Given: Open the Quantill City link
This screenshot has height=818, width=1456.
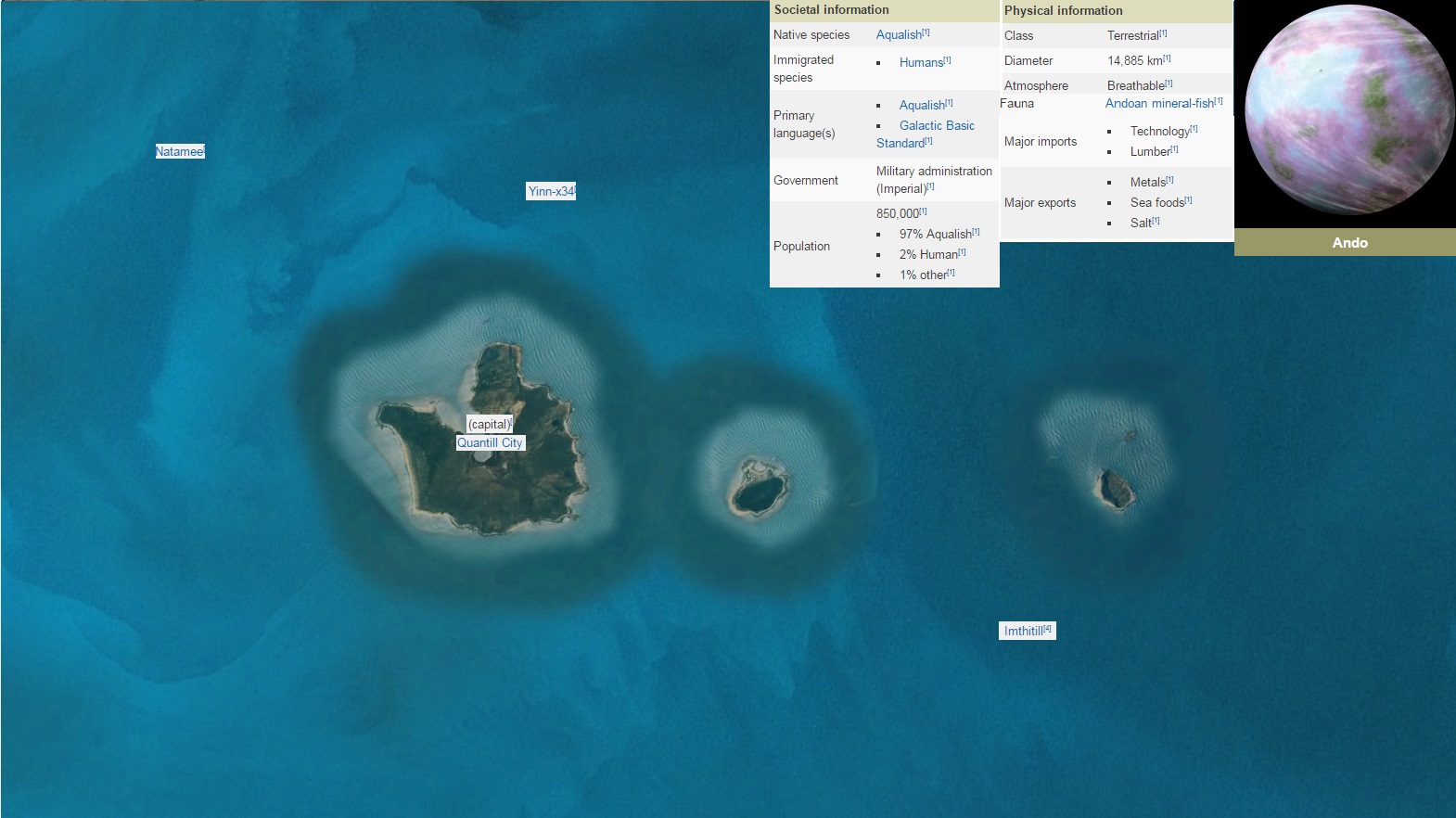Looking at the screenshot, I should (489, 443).
